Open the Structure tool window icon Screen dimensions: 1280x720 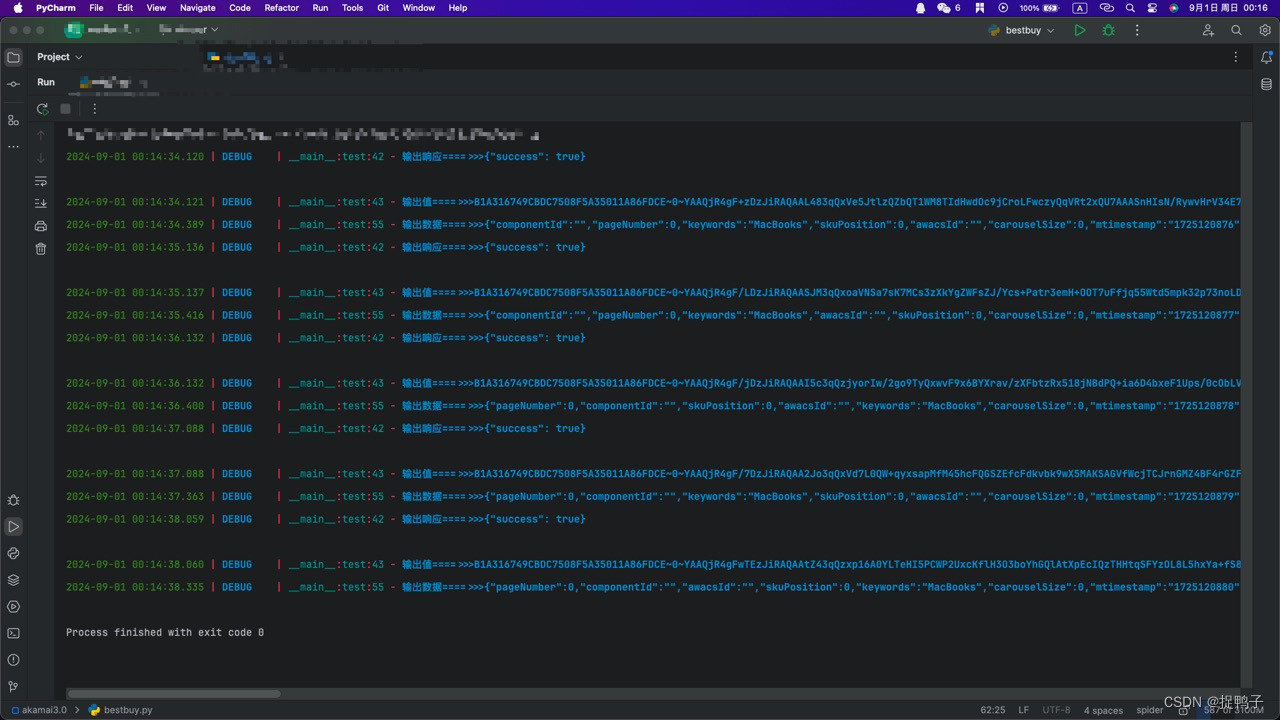coord(13,120)
